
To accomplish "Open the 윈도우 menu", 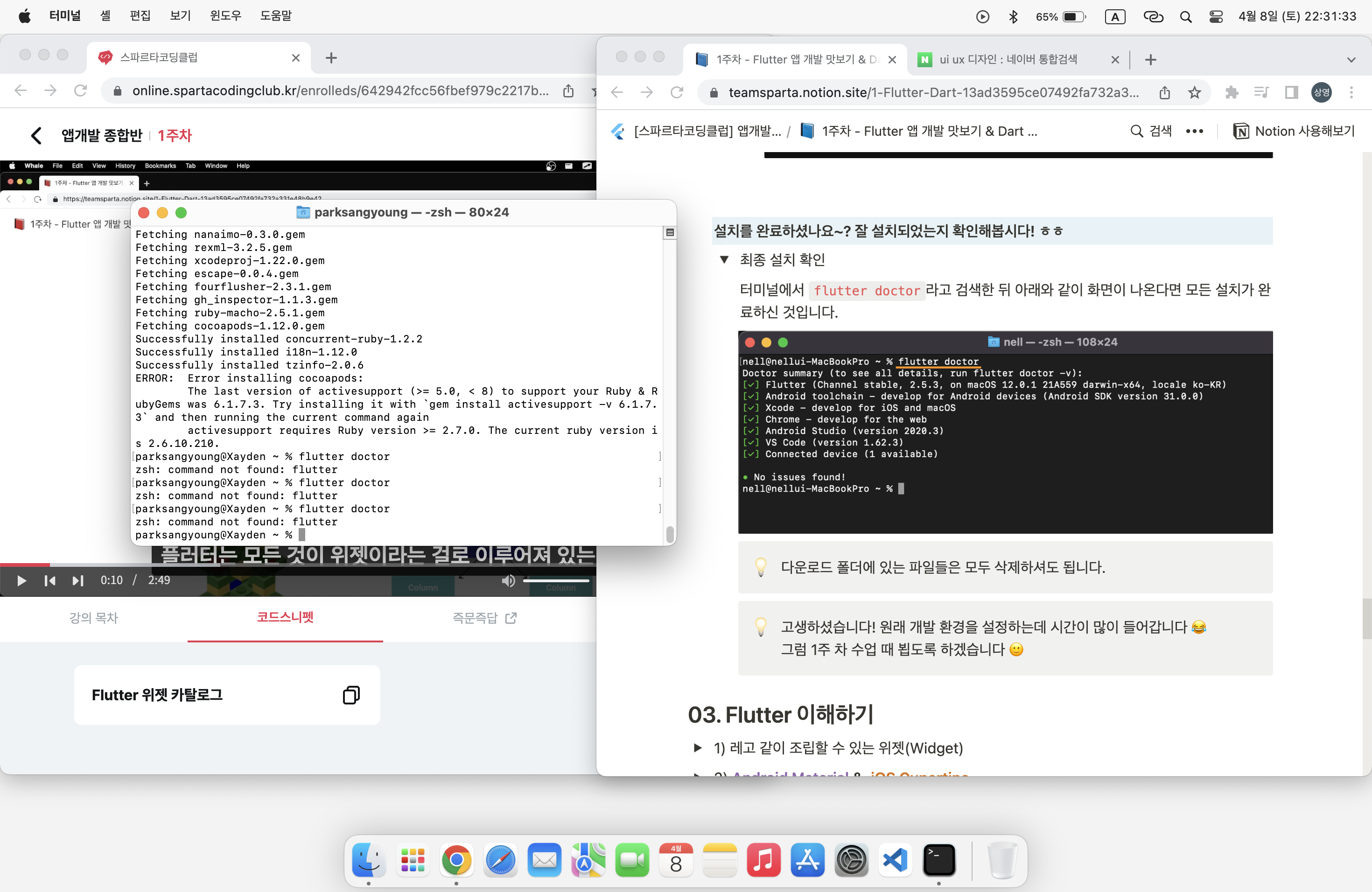I will tap(225, 16).
